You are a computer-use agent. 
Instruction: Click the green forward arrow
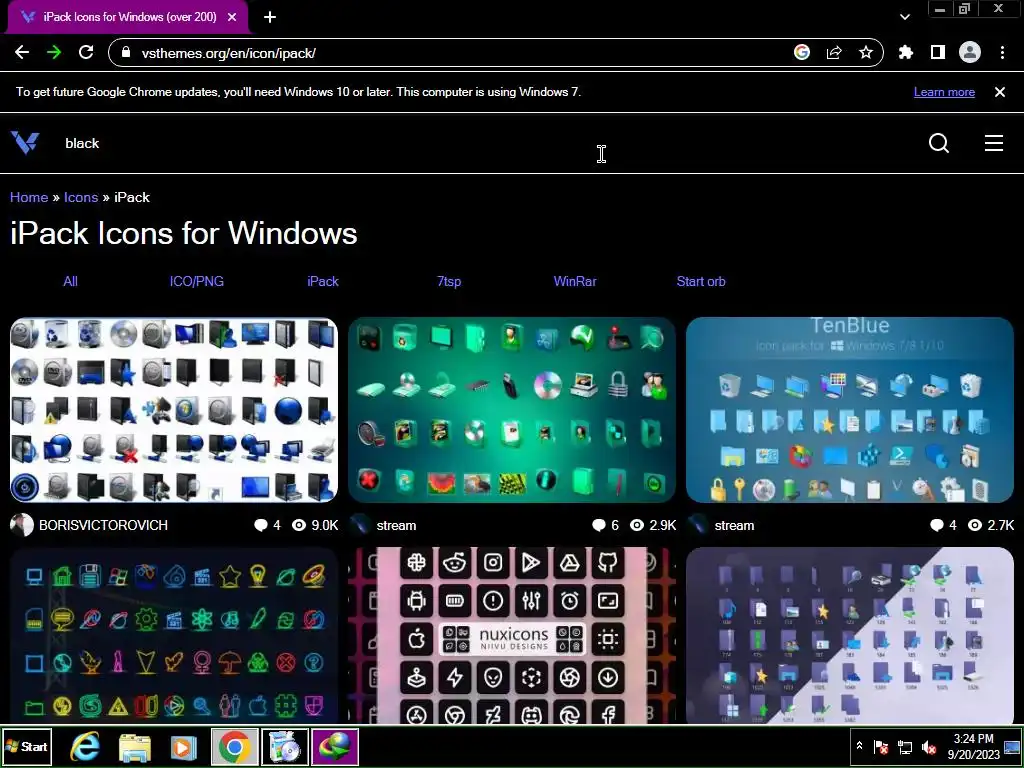(x=54, y=52)
